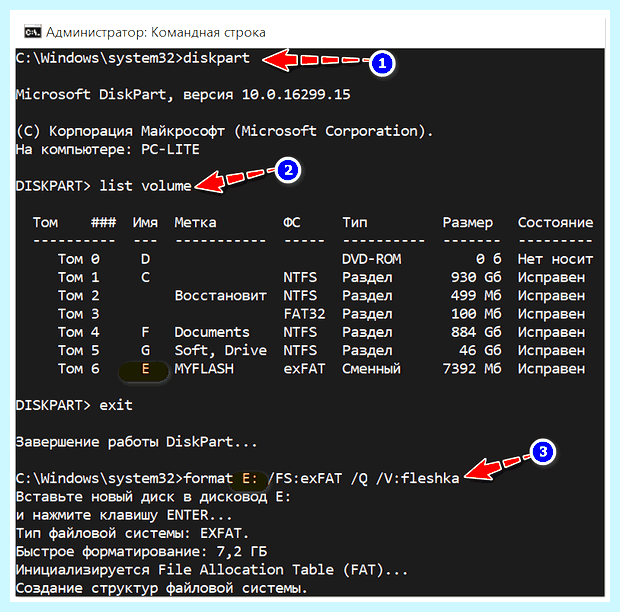Click the highlighted E: in the format command
The image size is (620, 612).
pyautogui.click(x=250, y=479)
